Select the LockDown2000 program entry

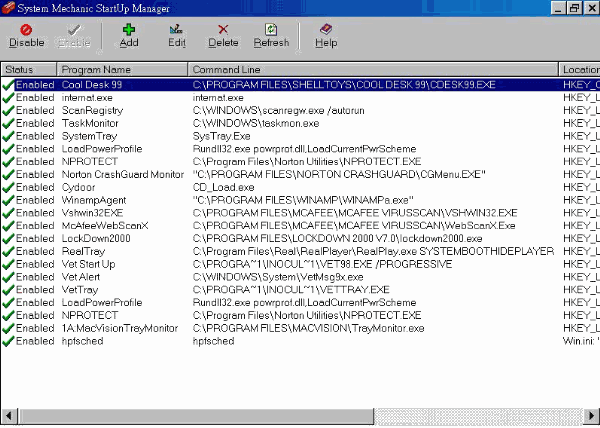(96, 239)
